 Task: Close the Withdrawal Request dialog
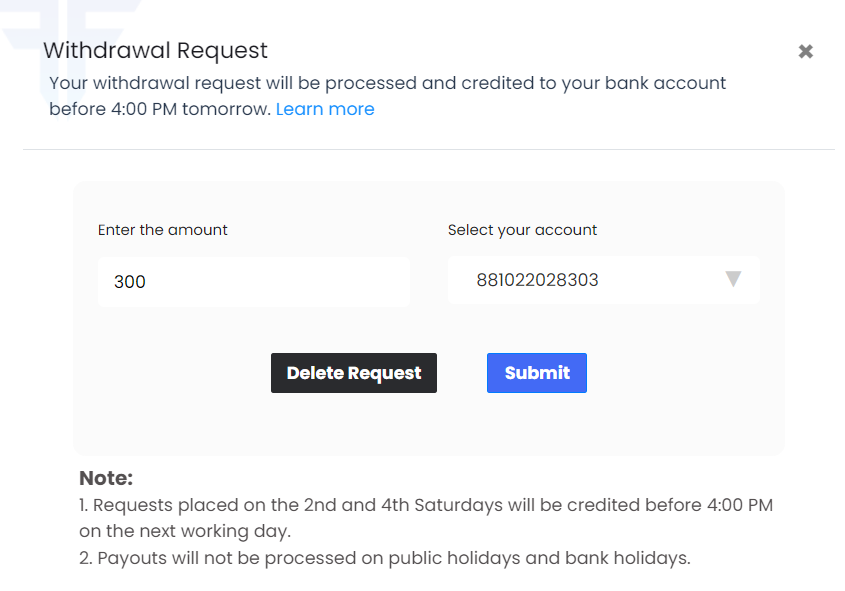805,51
